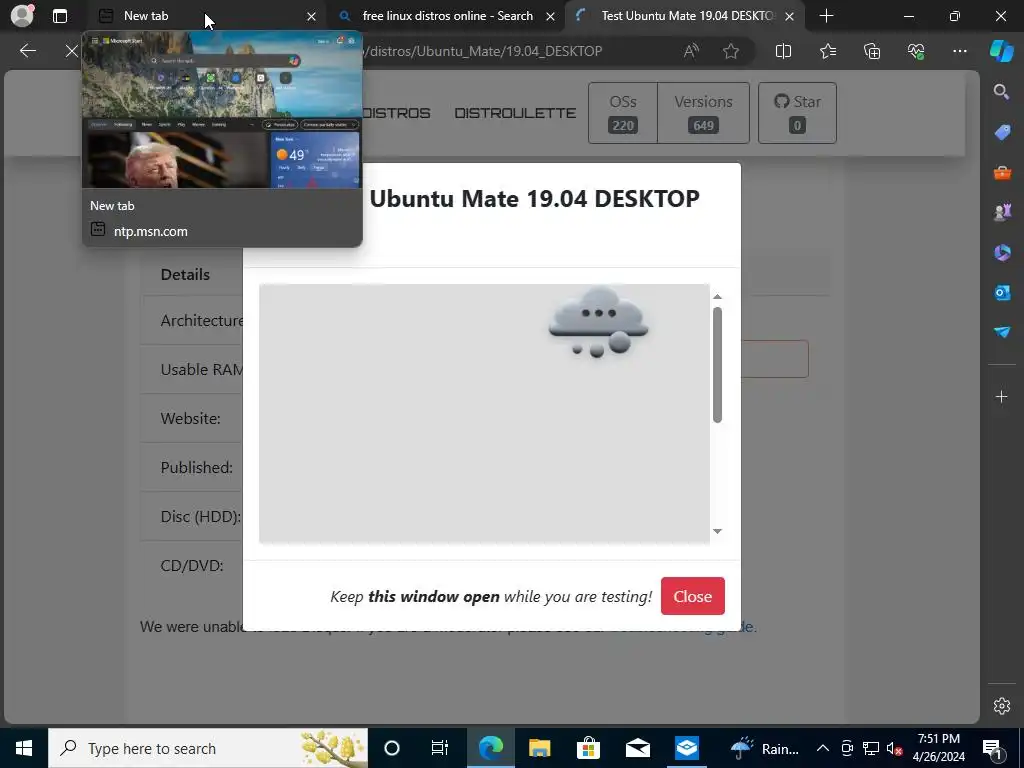The image size is (1024, 768).
Task: Close the Ubuntu Mate test dialog
Action: coord(692,596)
